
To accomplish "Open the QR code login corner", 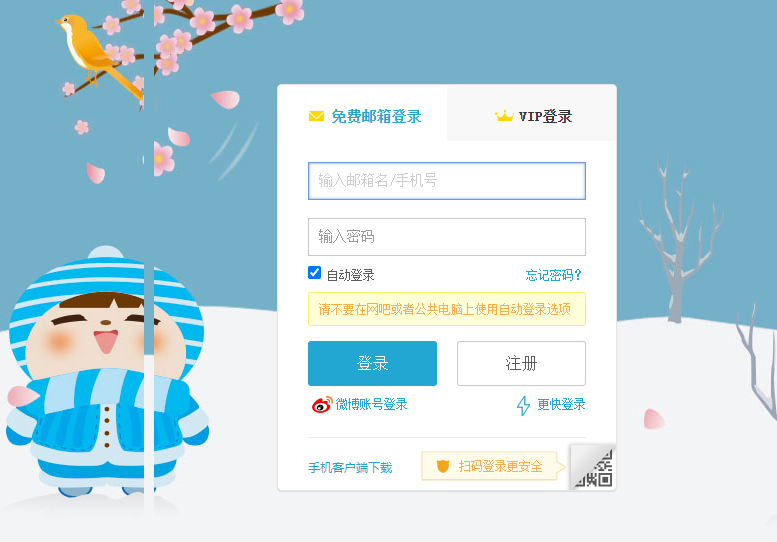I will tap(593, 467).
